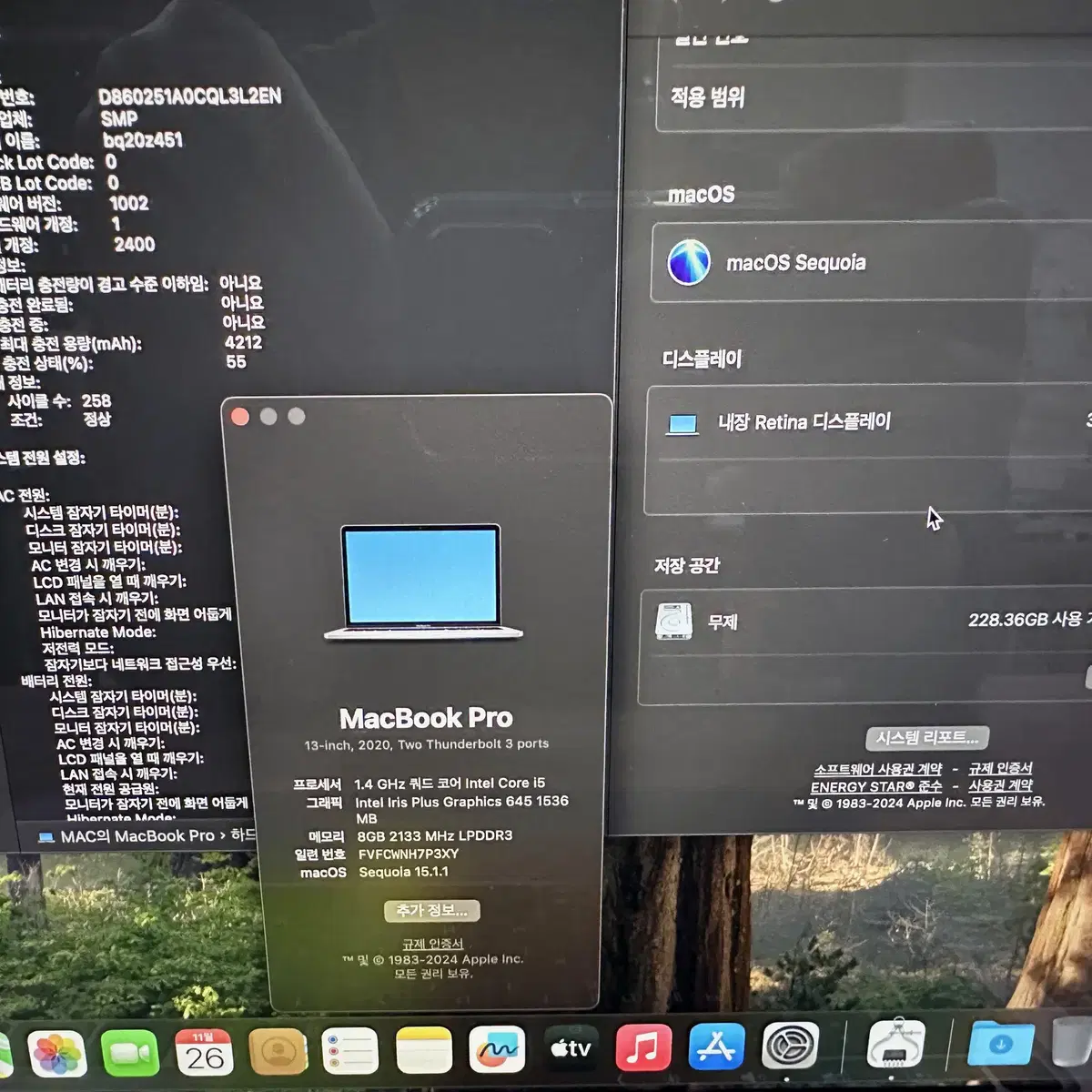
Task: Click serial number FVFCWNH7P3XY
Action: [x=409, y=854]
